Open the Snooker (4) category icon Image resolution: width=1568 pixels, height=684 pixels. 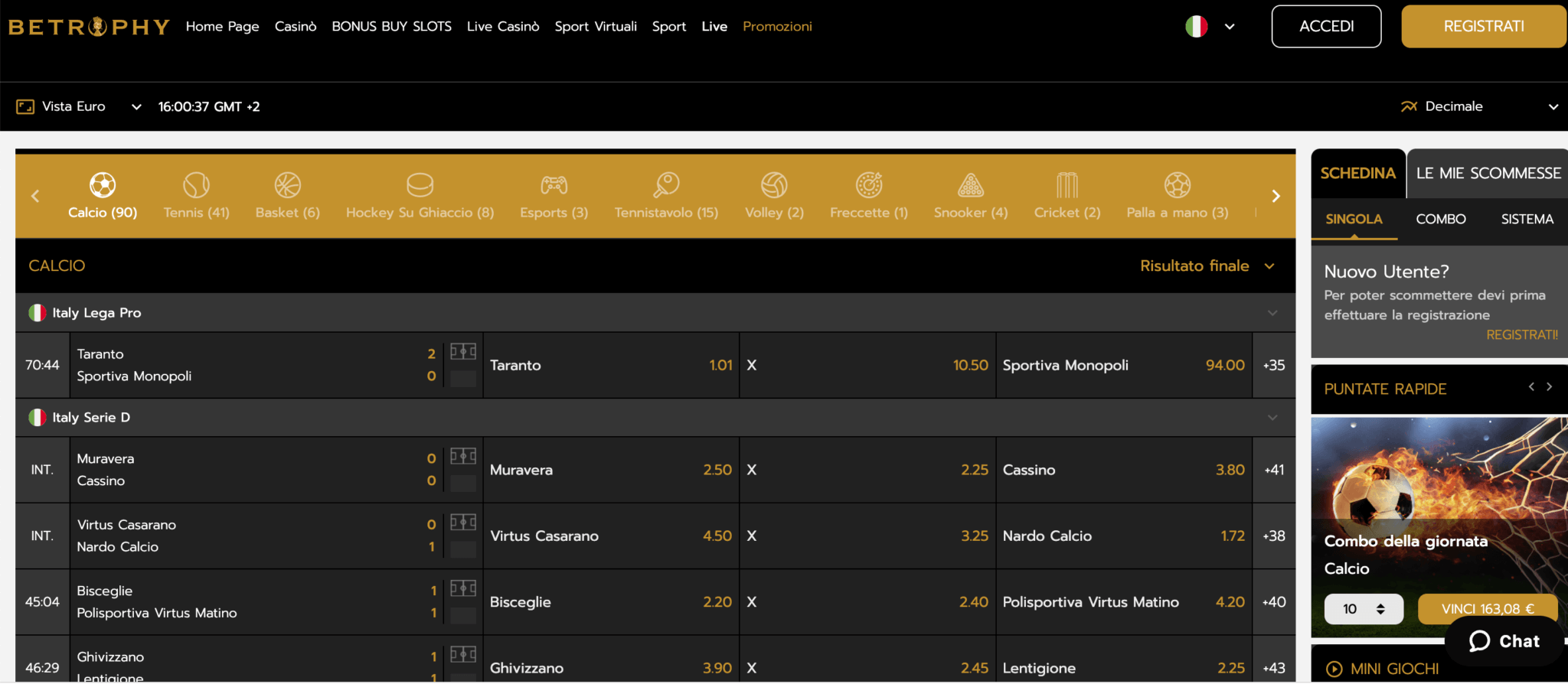pos(971,184)
